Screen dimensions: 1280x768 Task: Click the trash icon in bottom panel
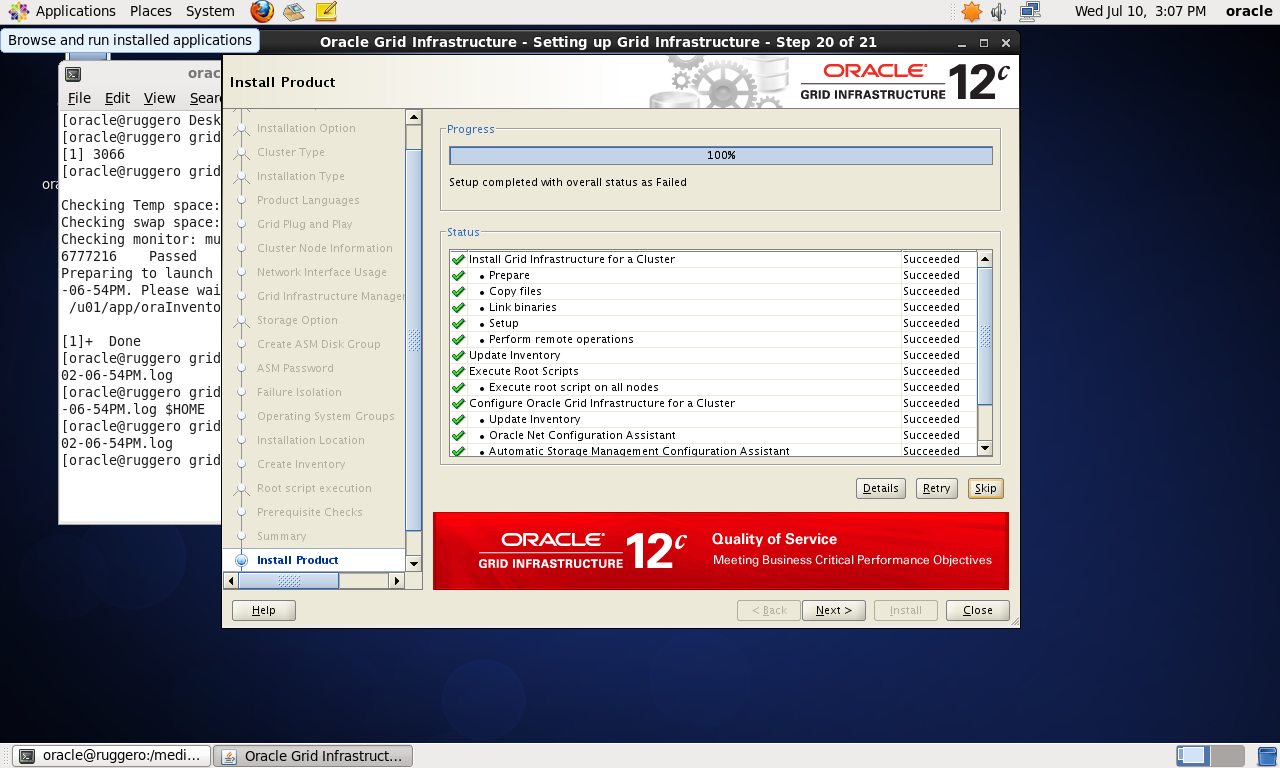click(x=1266, y=756)
